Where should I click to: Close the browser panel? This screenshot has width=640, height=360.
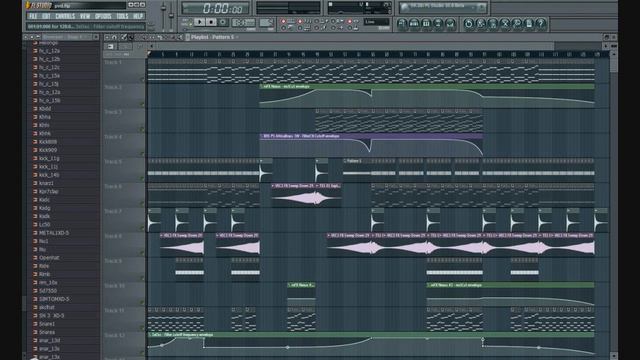(96, 37)
